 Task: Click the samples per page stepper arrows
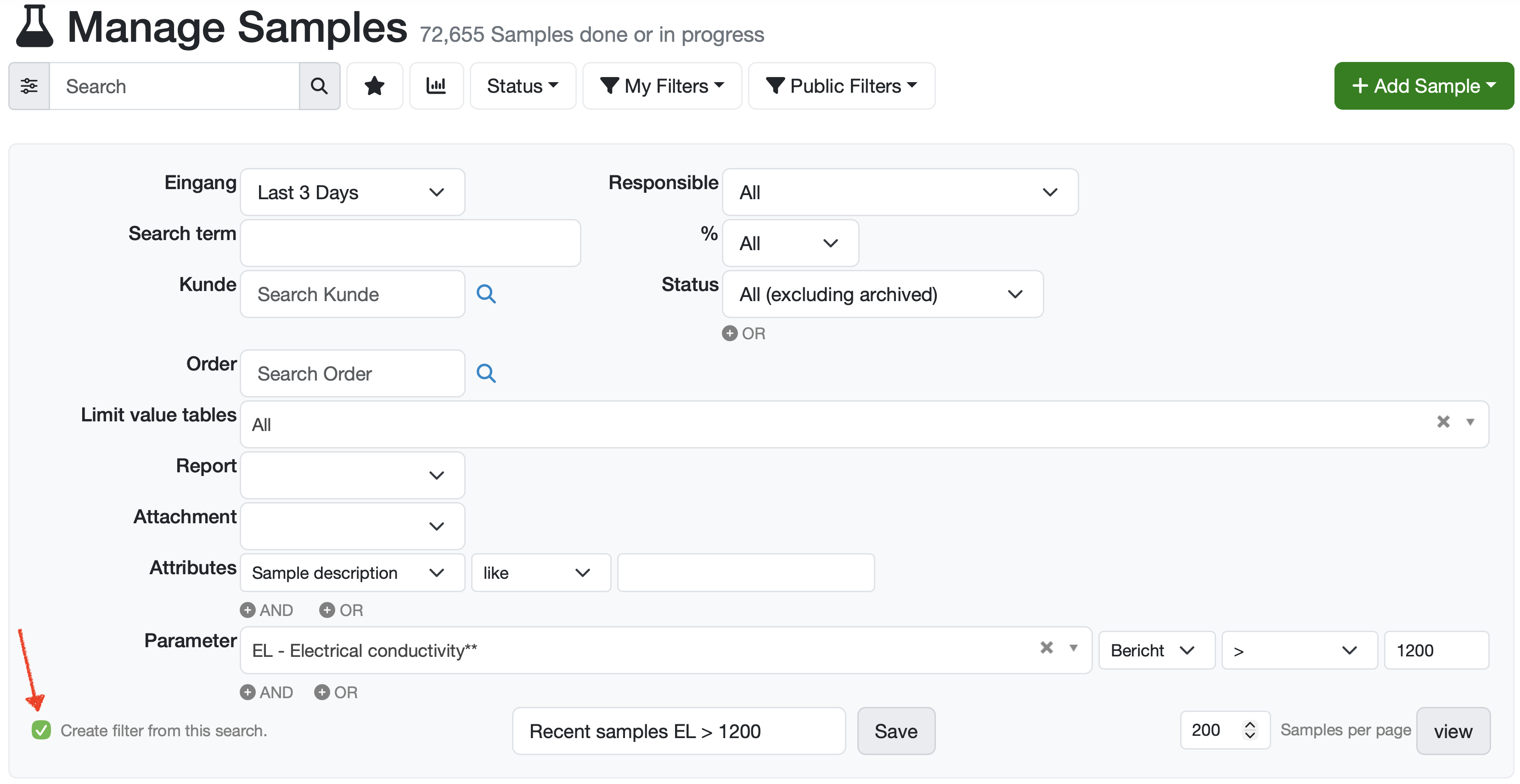[1249, 730]
